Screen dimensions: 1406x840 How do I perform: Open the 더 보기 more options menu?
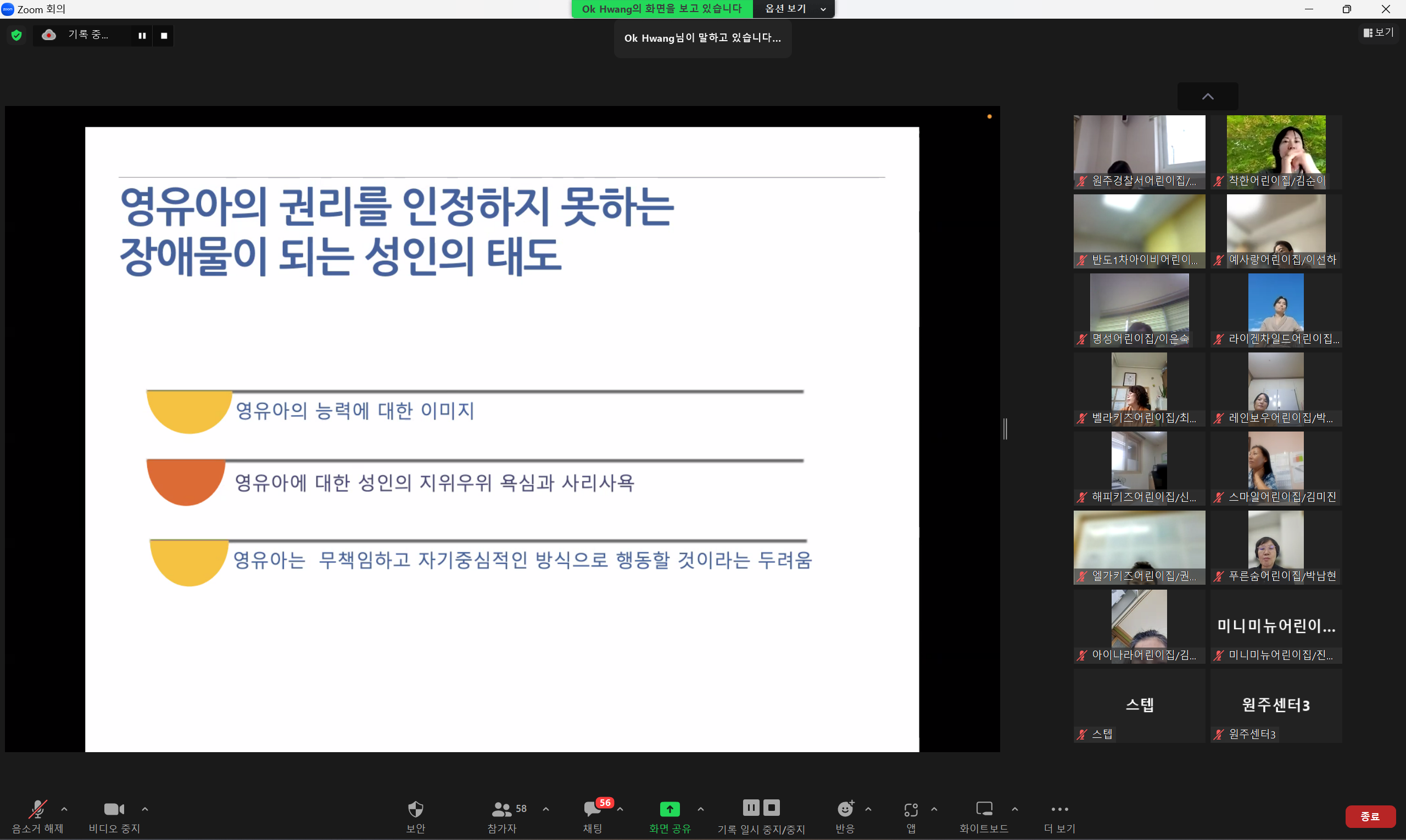tap(1059, 816)
